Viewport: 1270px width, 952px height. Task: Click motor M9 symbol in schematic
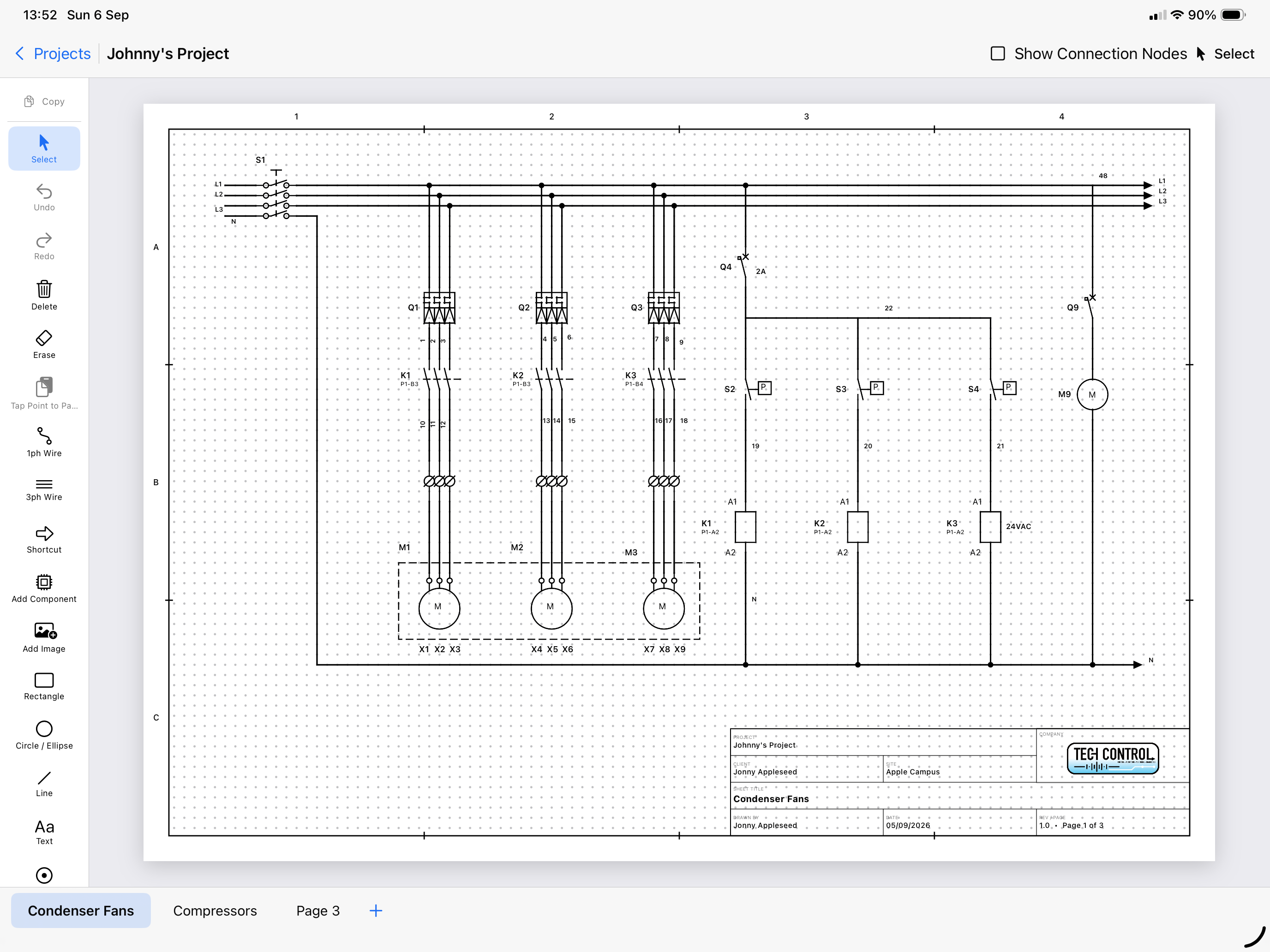[x=1092, y=394]
